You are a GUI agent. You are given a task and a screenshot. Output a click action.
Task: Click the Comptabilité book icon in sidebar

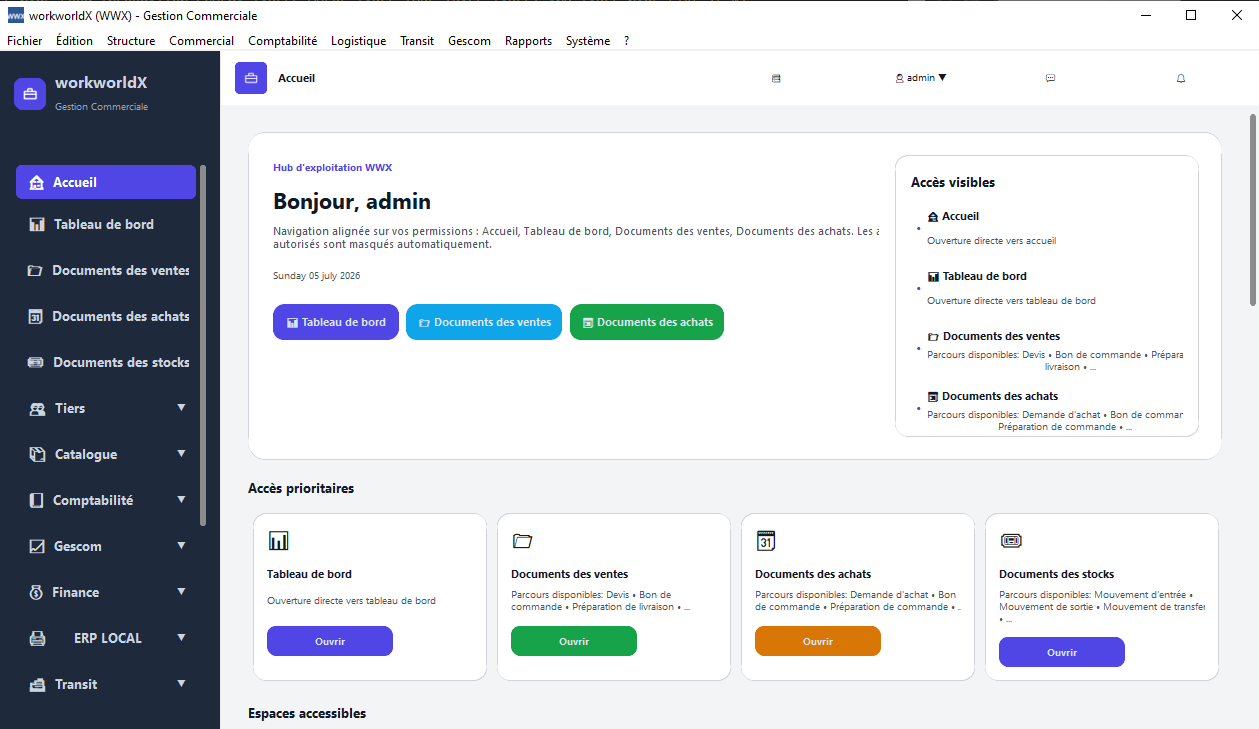[x=36, y=501]
